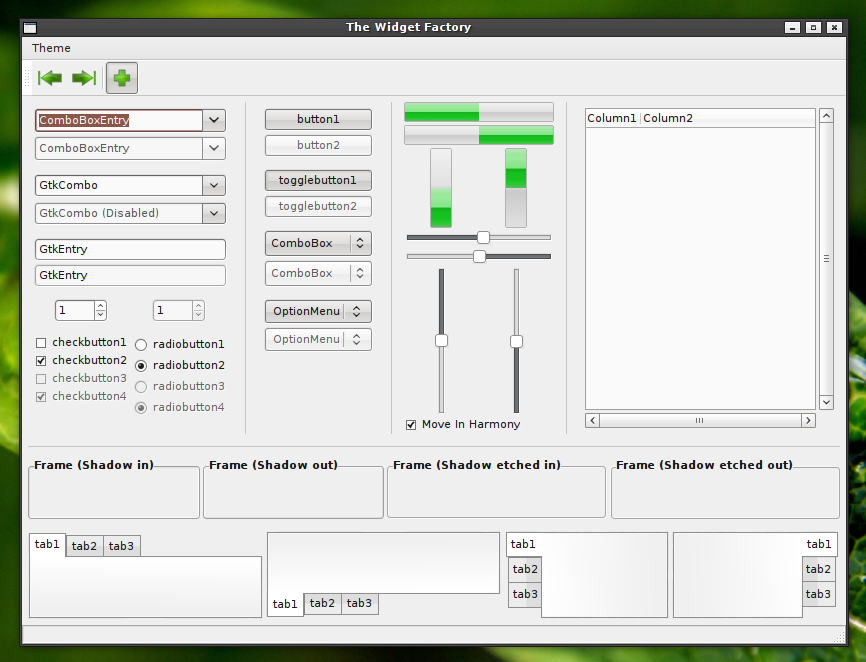Click the greyed button2
Viewport: 866px width, 662px height.
coord(318,145)
